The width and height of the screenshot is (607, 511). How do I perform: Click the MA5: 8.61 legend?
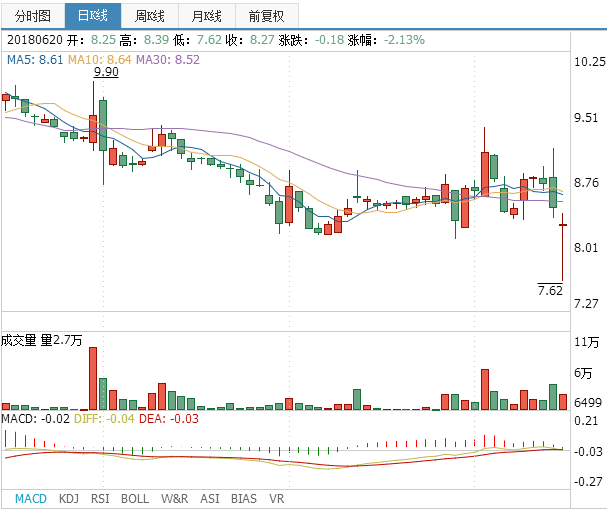35,60
